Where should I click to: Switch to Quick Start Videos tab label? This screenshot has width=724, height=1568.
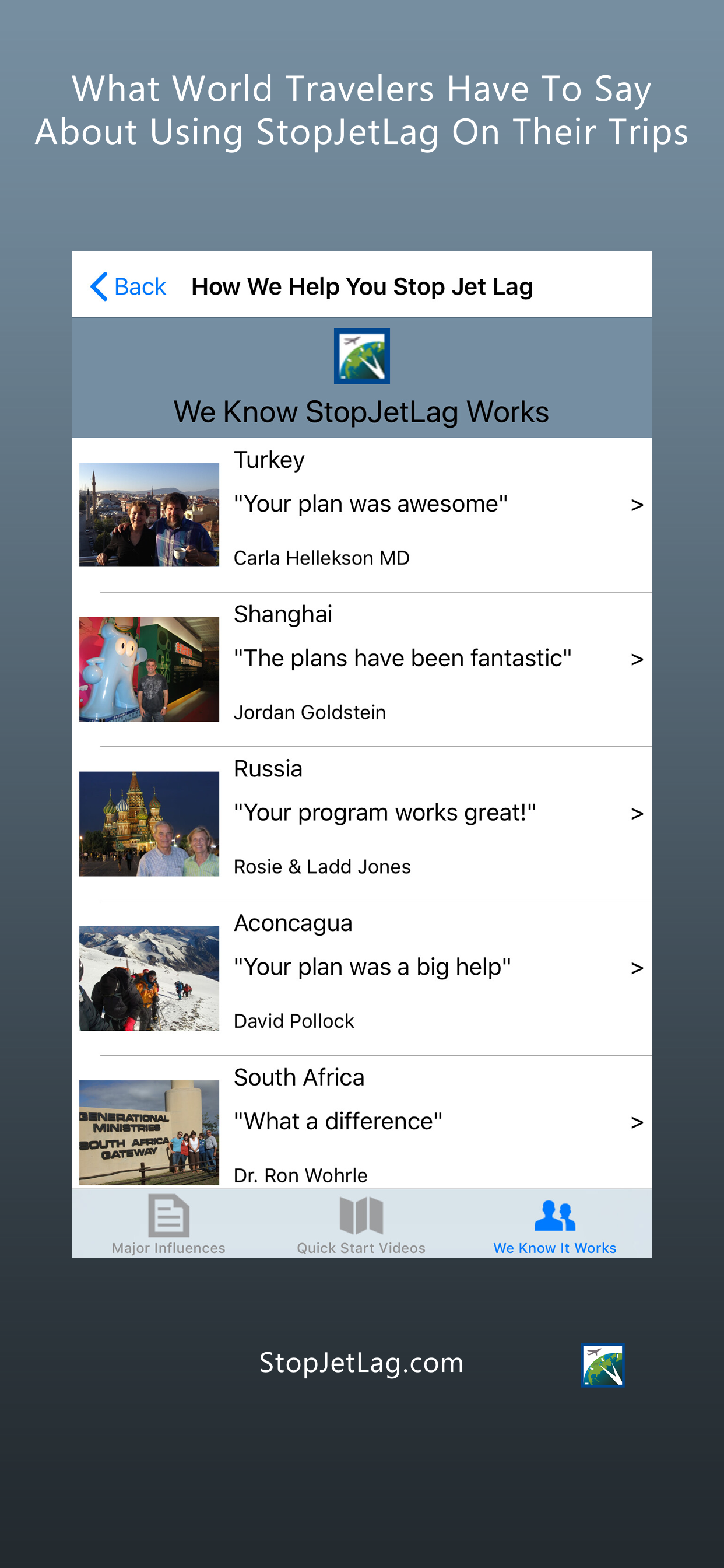(x=361, y=1248)
